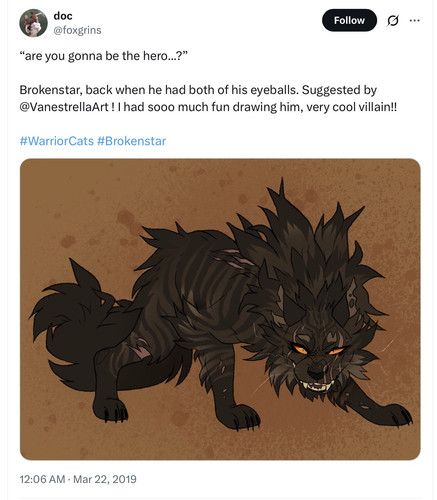Open the @VanestrellaArt mention
The height and width of the screenshot is (500, 437).
click(x=64, y=107)
